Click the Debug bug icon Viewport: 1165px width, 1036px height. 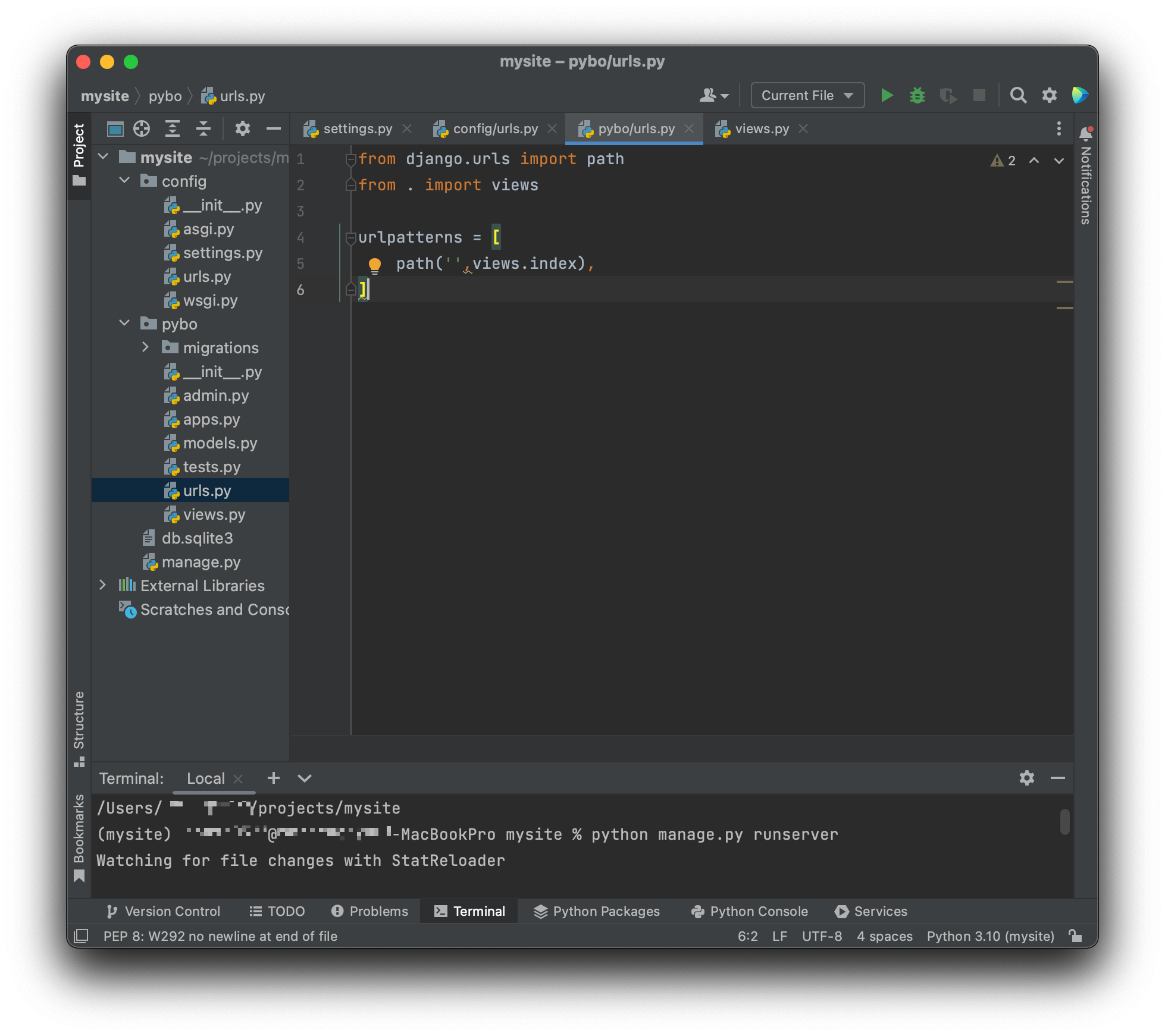click(x=917, y=95)
